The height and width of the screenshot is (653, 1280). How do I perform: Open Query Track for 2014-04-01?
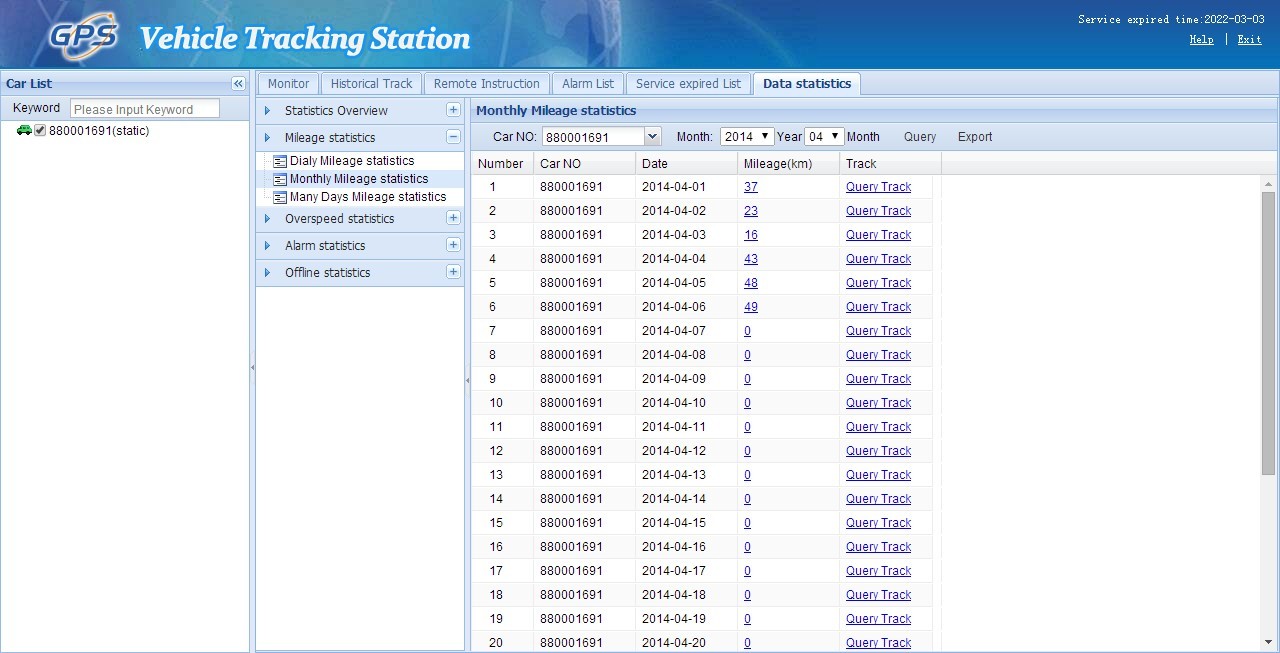[x=878, y=187]
